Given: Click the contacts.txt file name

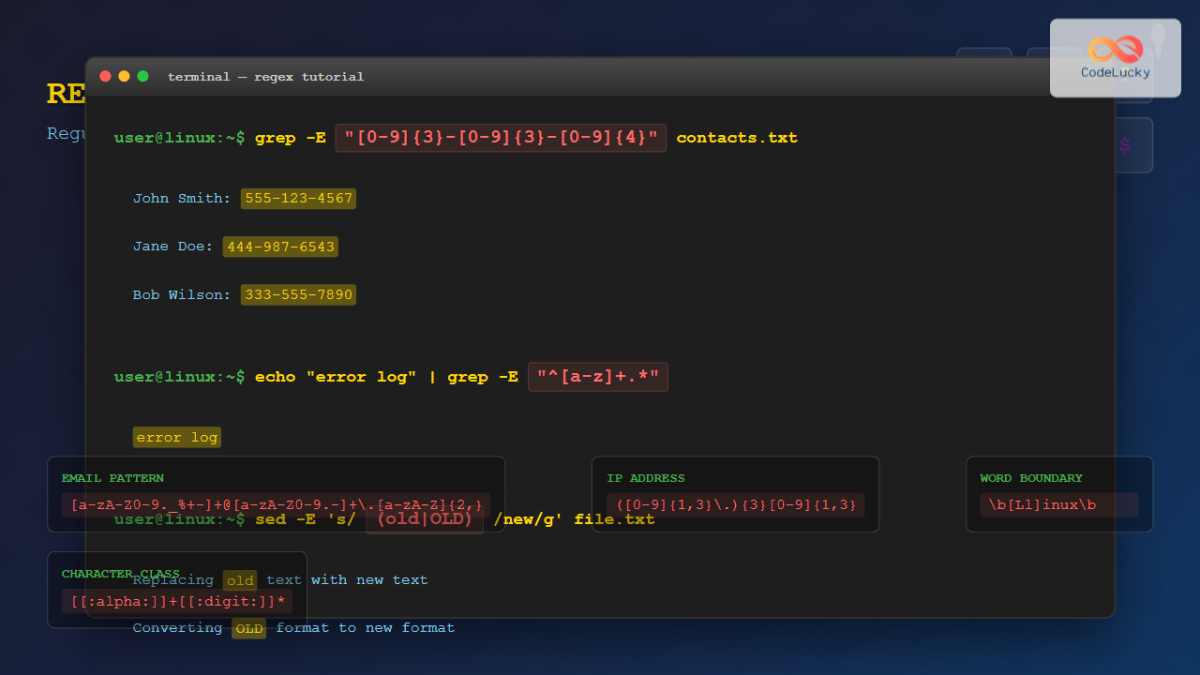Looking at the screenshot, I should [737, 138].
